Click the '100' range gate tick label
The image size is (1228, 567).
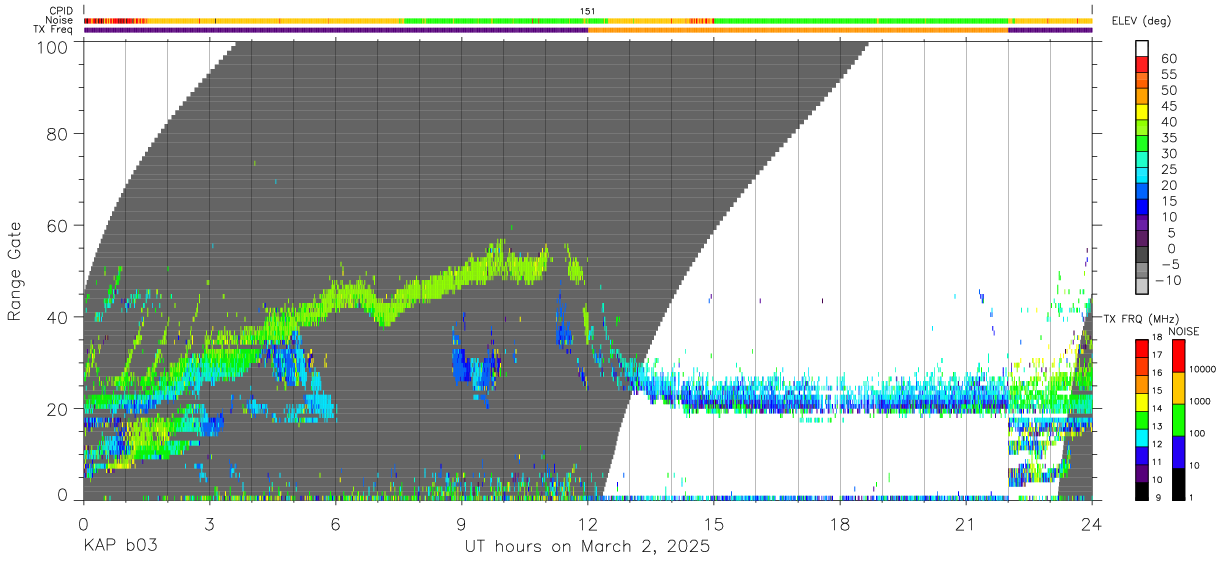coord(54,47)
